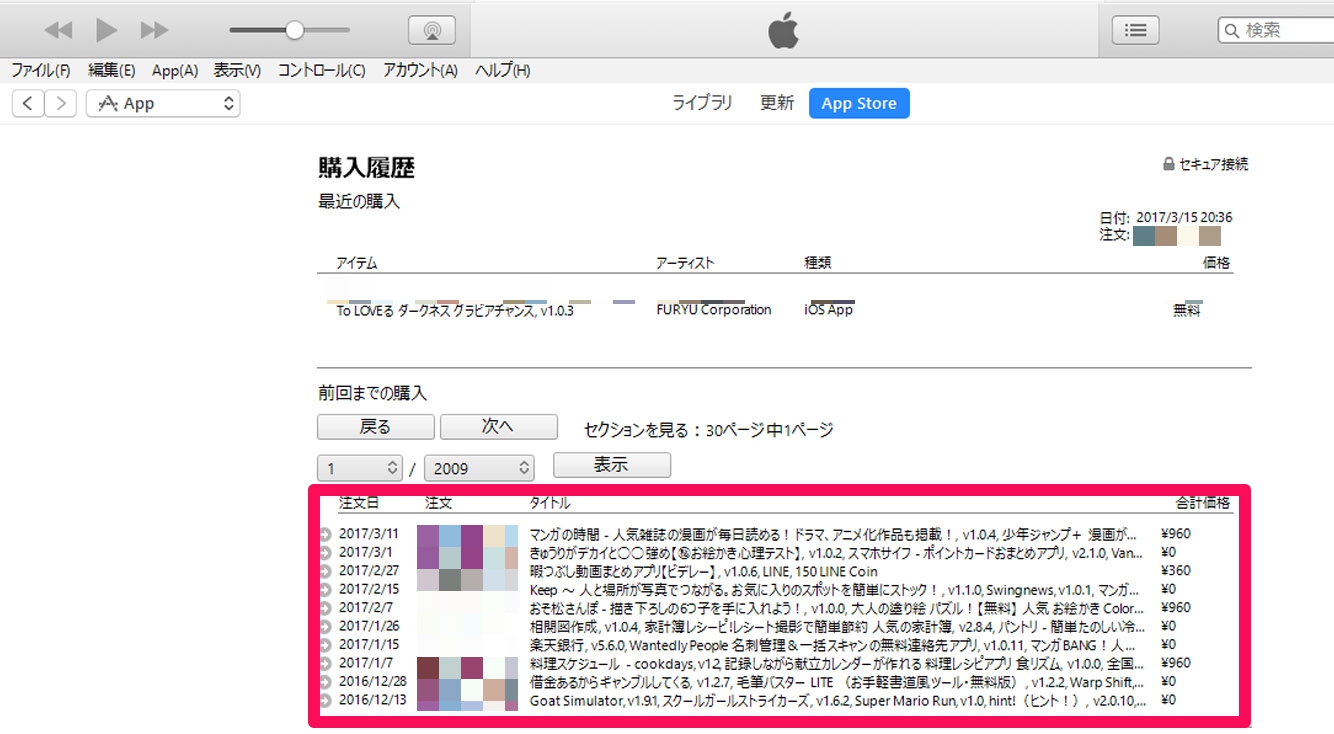Viewport: 1334px width, 734px height.
Task: Click the play button
Action: (106, 31)
